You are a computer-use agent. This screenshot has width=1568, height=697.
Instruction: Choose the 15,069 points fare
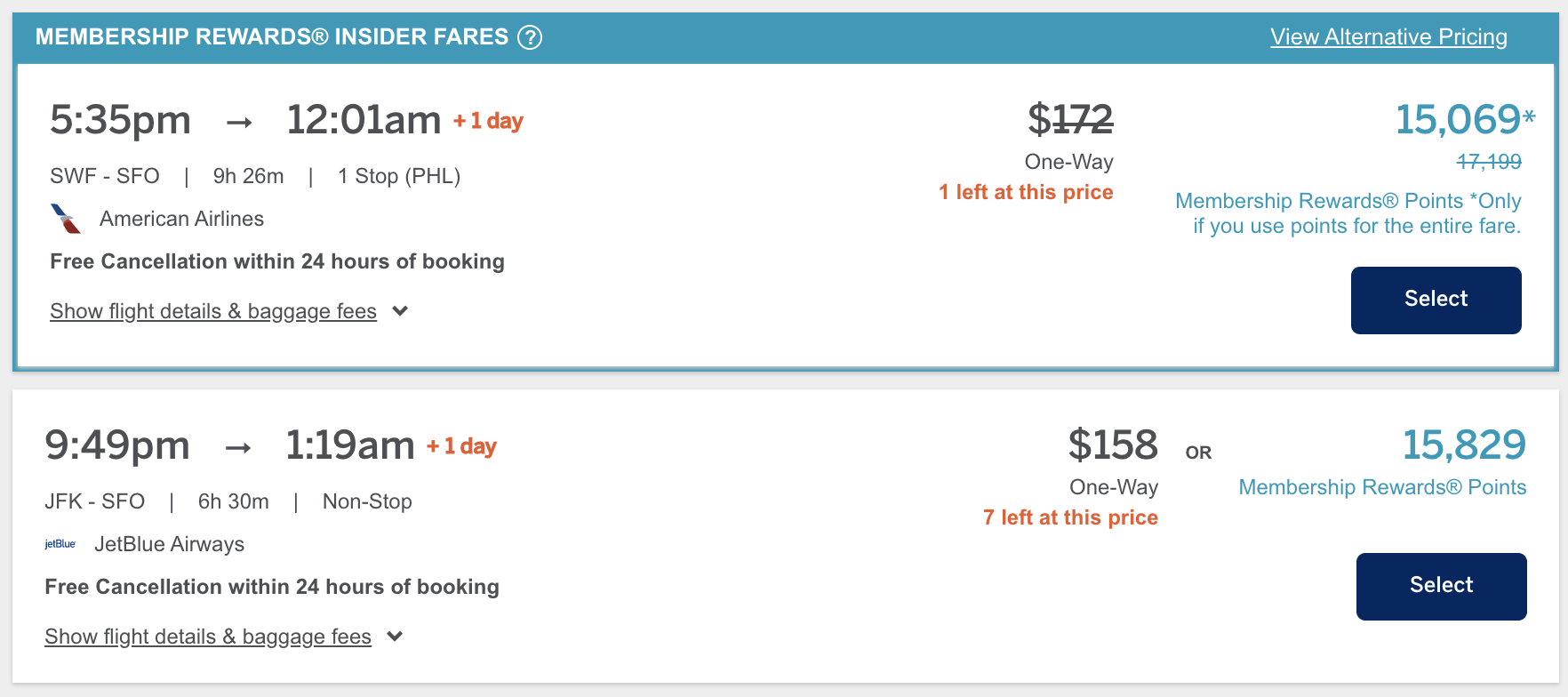click(x=1459, y=120)
